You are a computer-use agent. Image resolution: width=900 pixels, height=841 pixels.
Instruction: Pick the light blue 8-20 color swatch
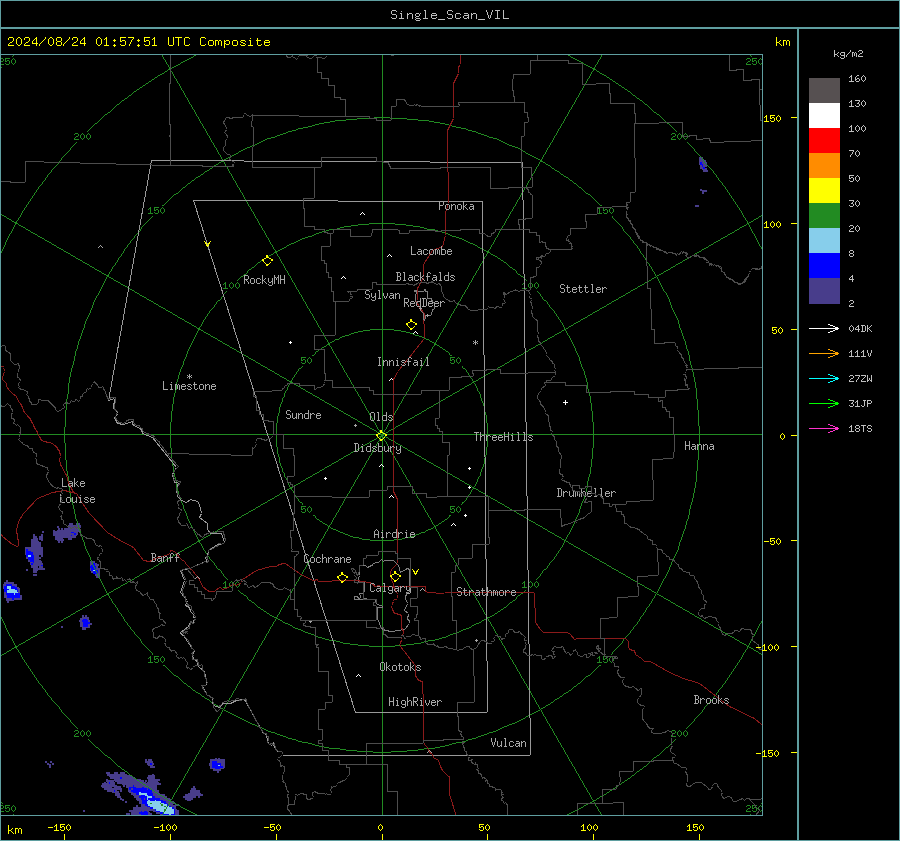coord(824,241)
